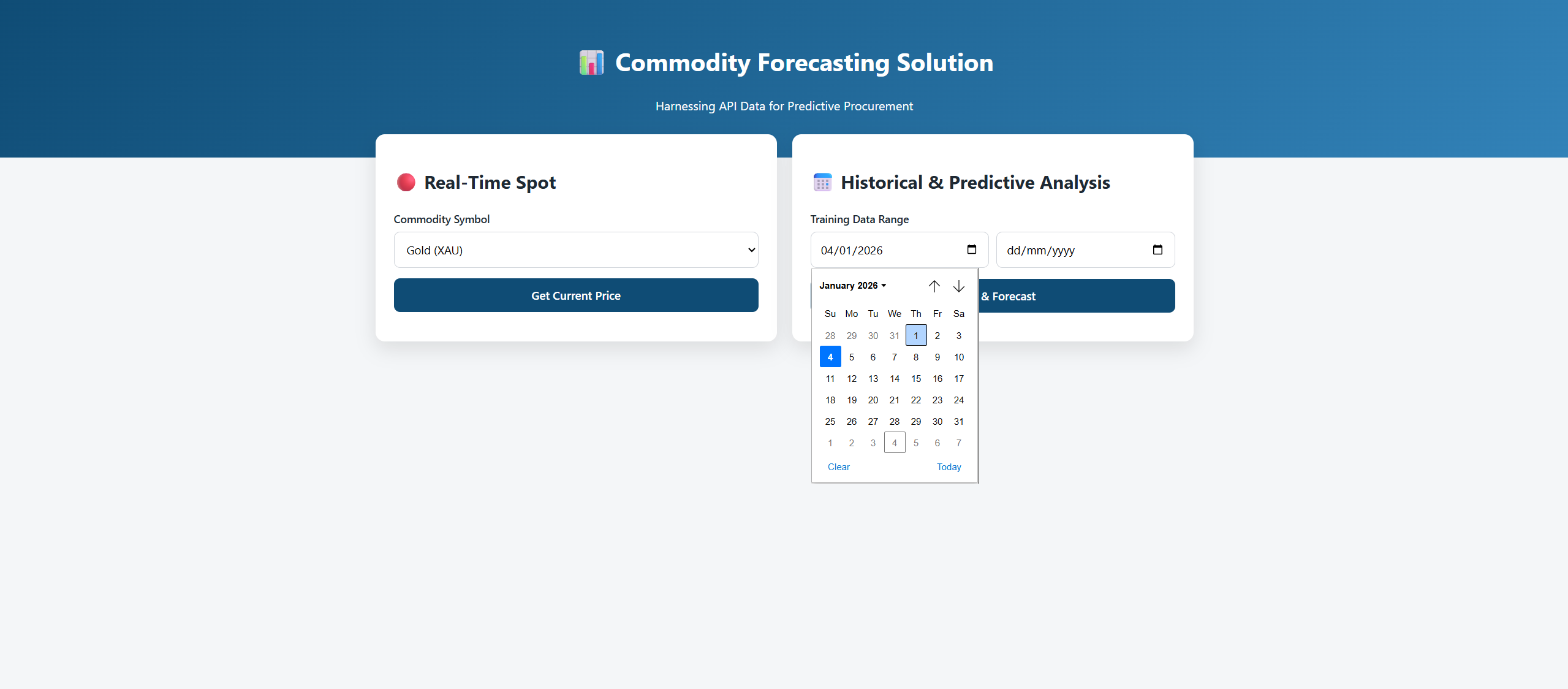Jump to Today in the calendar
The height and width of the screenshot is (689, 1568).
[949, 467]
